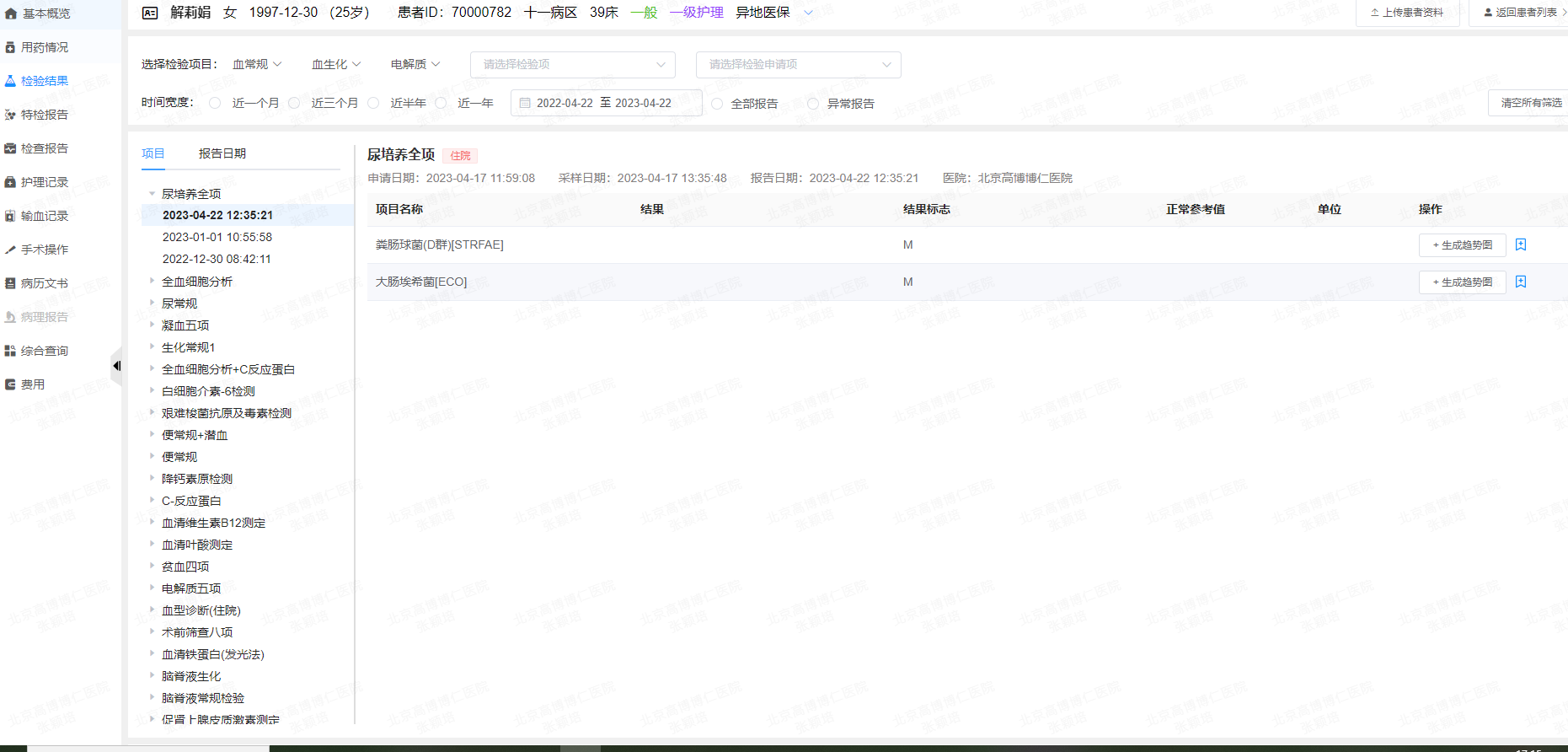Open the 用药情况 sidebar section

point(37,47)
